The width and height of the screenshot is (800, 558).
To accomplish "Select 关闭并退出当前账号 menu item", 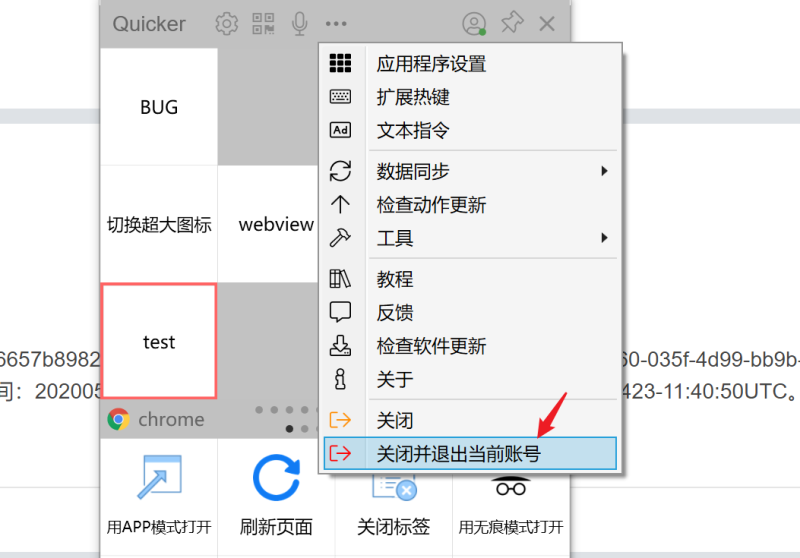I will click(470, 453).
